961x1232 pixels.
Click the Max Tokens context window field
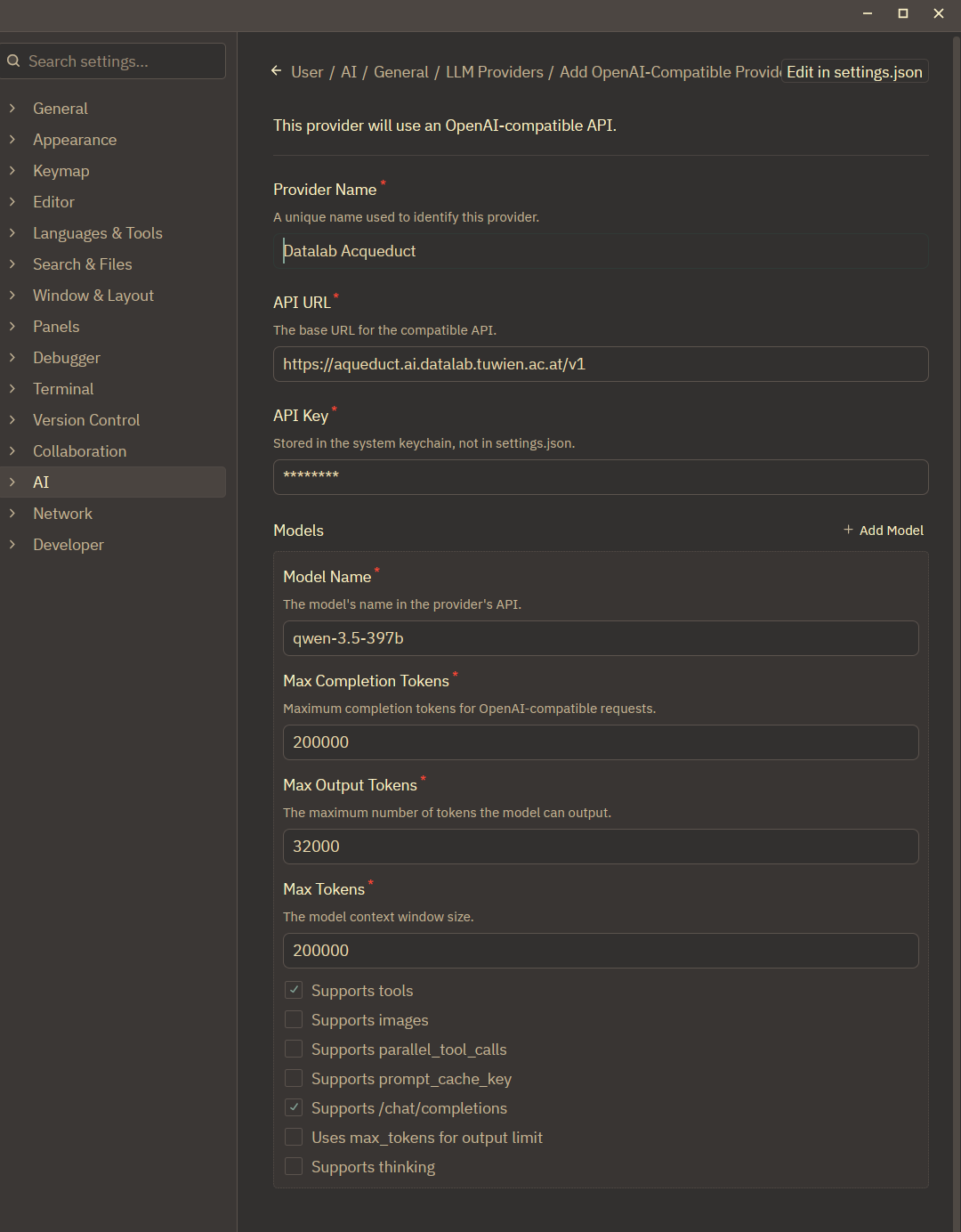(x=601, y=951)
